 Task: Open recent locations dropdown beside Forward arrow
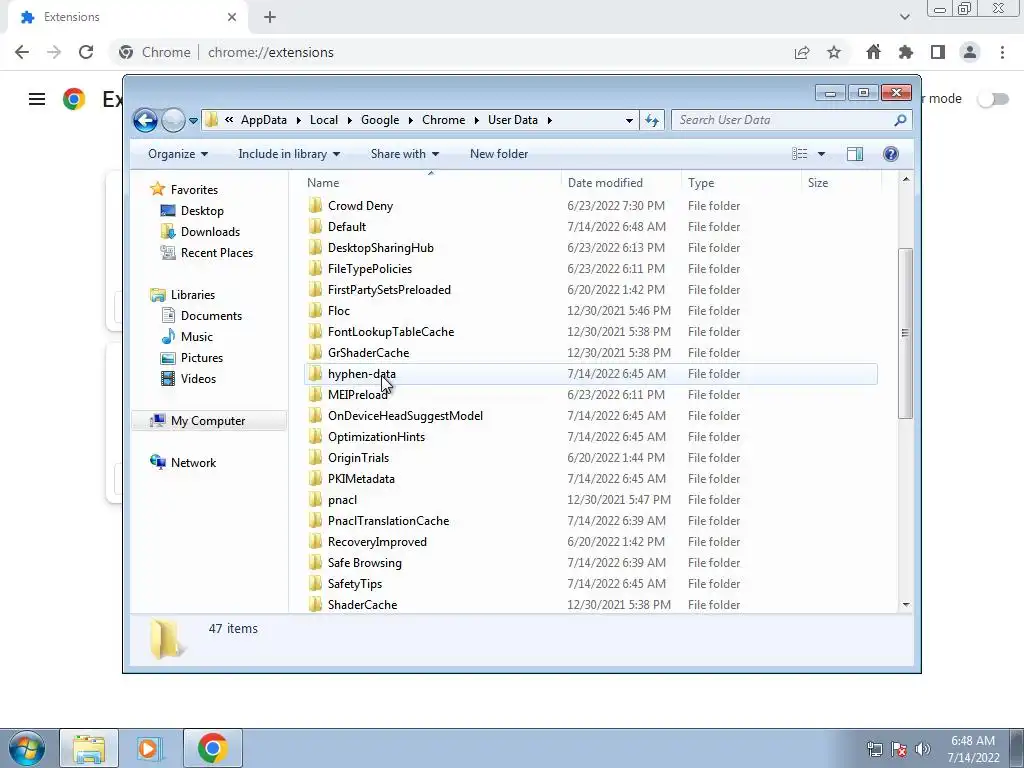(x=193, y=121)
